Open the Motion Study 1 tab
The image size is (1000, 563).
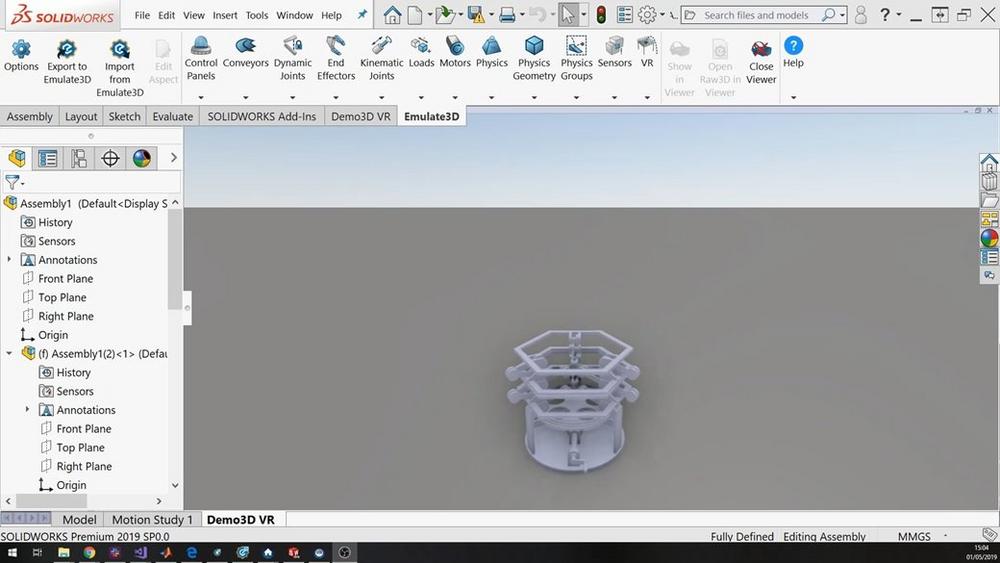(149, 520)
